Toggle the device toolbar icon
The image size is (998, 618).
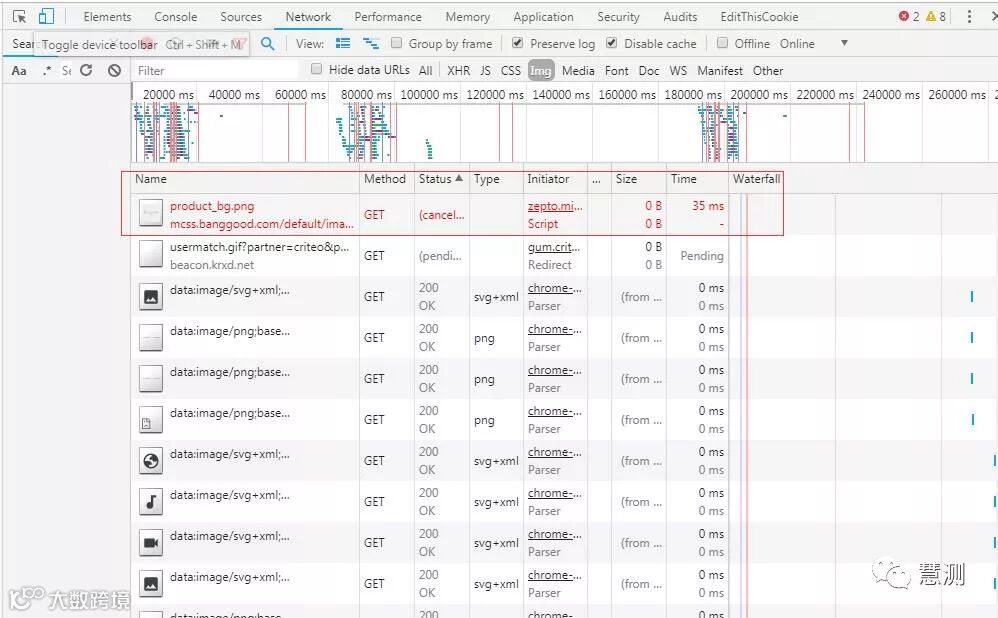coord(46,17)
